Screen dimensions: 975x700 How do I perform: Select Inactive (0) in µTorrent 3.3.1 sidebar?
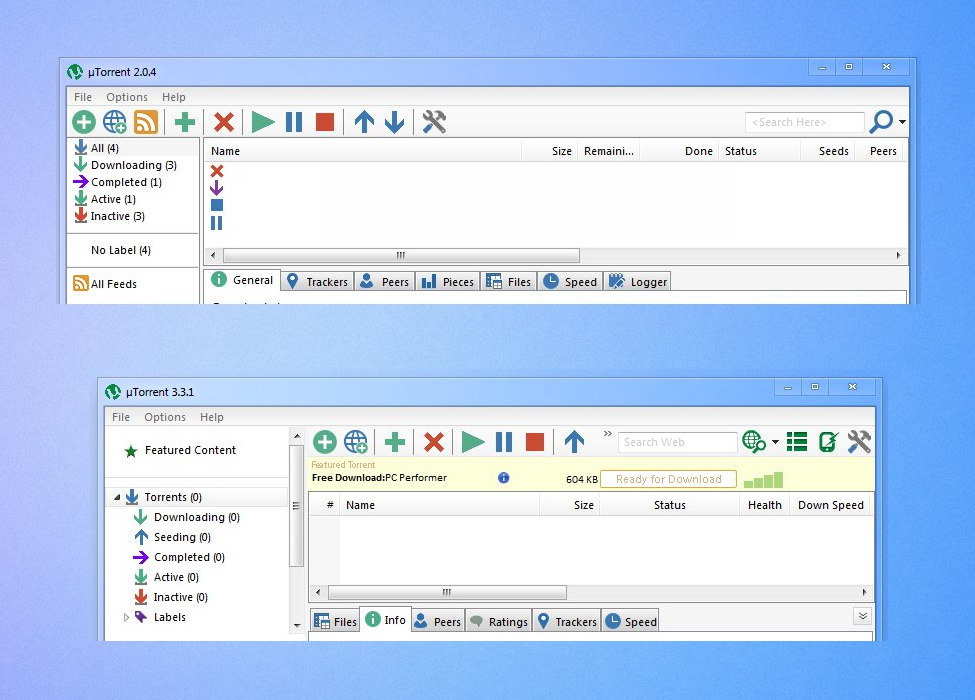[x=181, y=597]
